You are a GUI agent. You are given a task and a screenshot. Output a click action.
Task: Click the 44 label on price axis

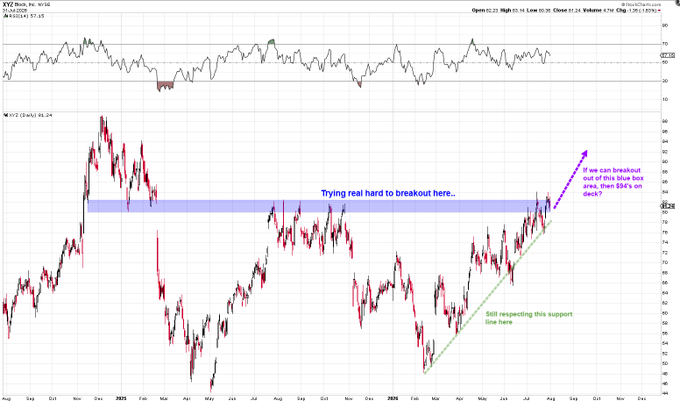point(665,394)
